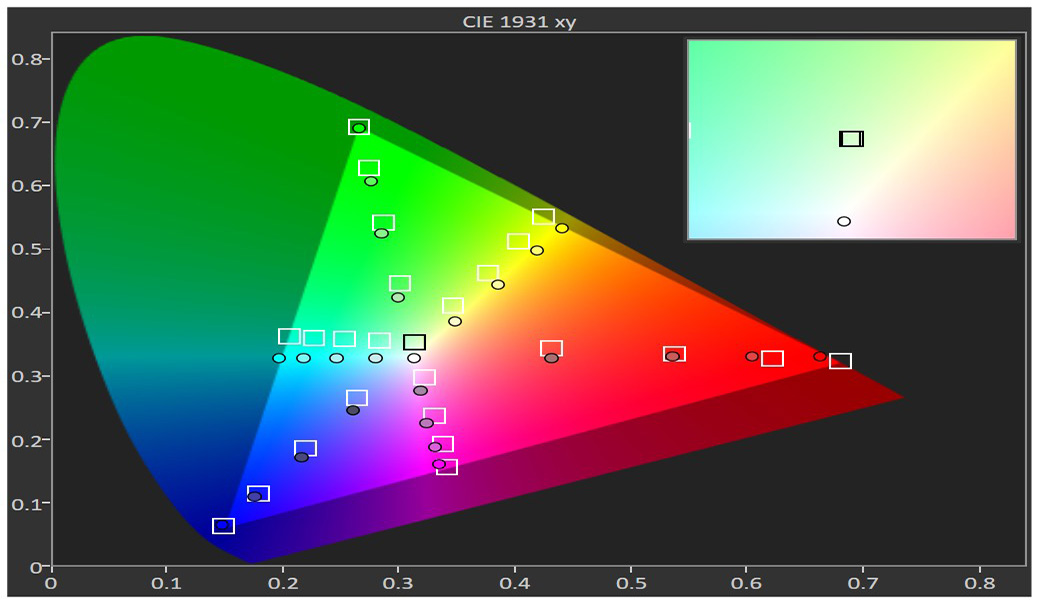Screen dimensions: 1040x600
Task: Click the red target square containing a measured dot
Action: pyautogui.click(x=674, y=354)
